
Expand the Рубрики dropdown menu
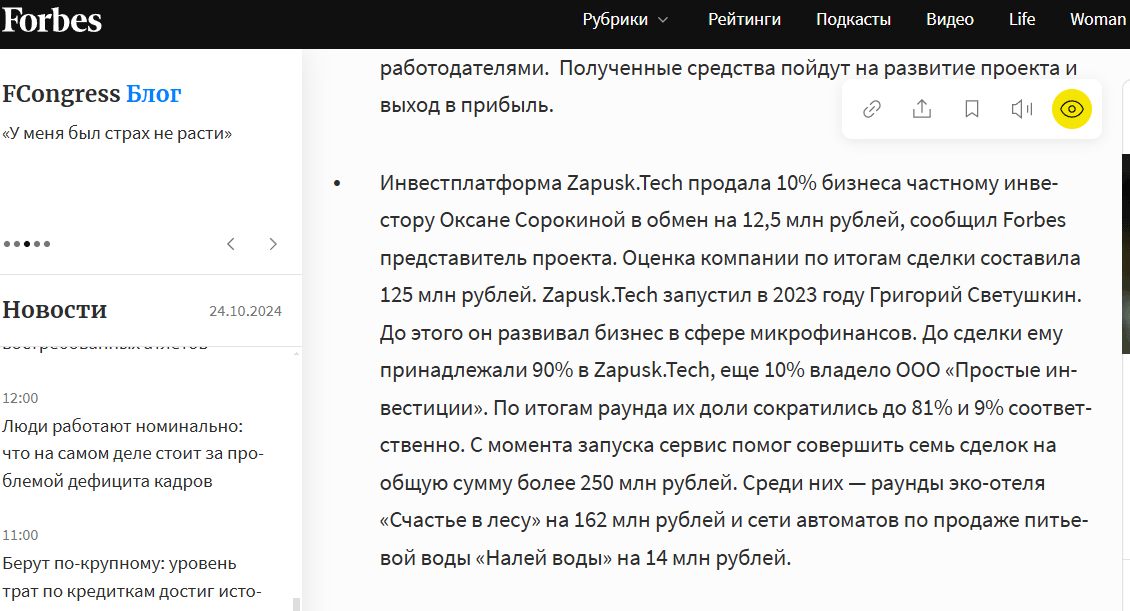(x=626, y=19)
